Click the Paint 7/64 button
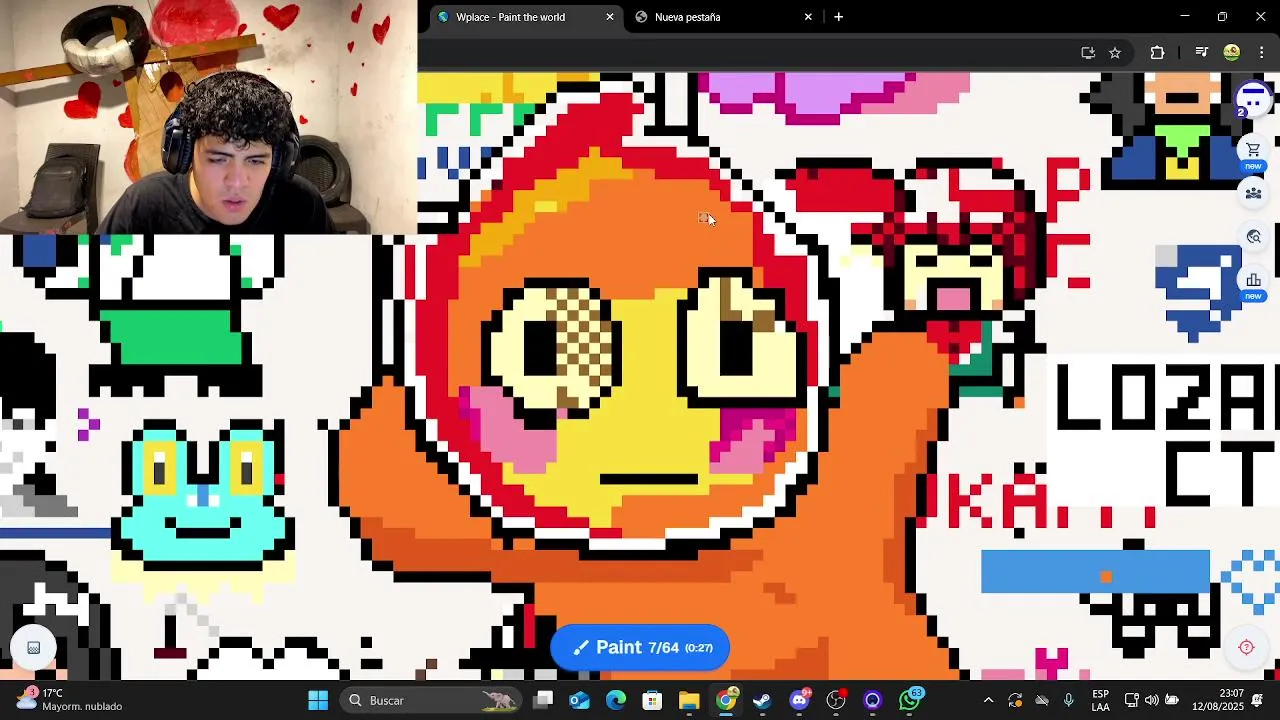This screenshot has width=1280, height=720. pyautogui.click(x=640, y=647)
